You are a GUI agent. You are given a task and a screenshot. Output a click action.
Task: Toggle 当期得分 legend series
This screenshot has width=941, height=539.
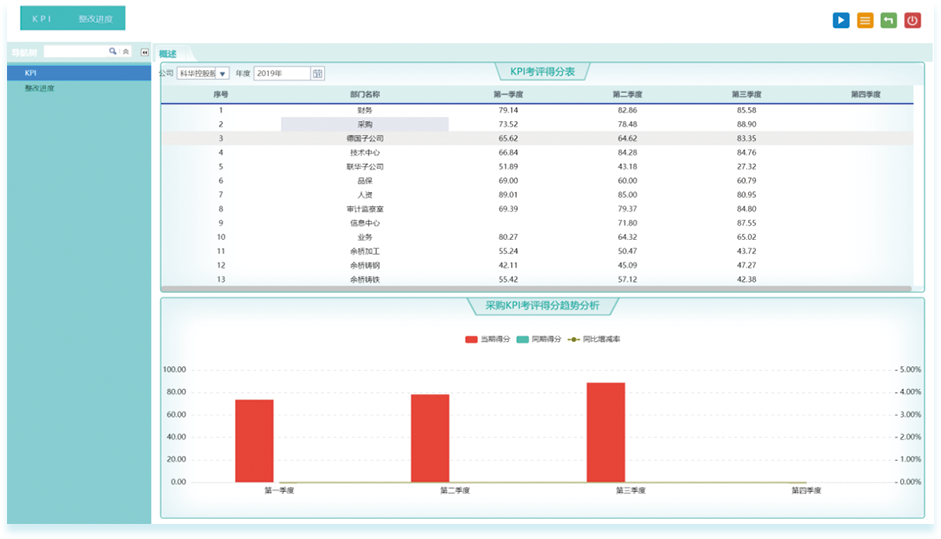[485, 340]
